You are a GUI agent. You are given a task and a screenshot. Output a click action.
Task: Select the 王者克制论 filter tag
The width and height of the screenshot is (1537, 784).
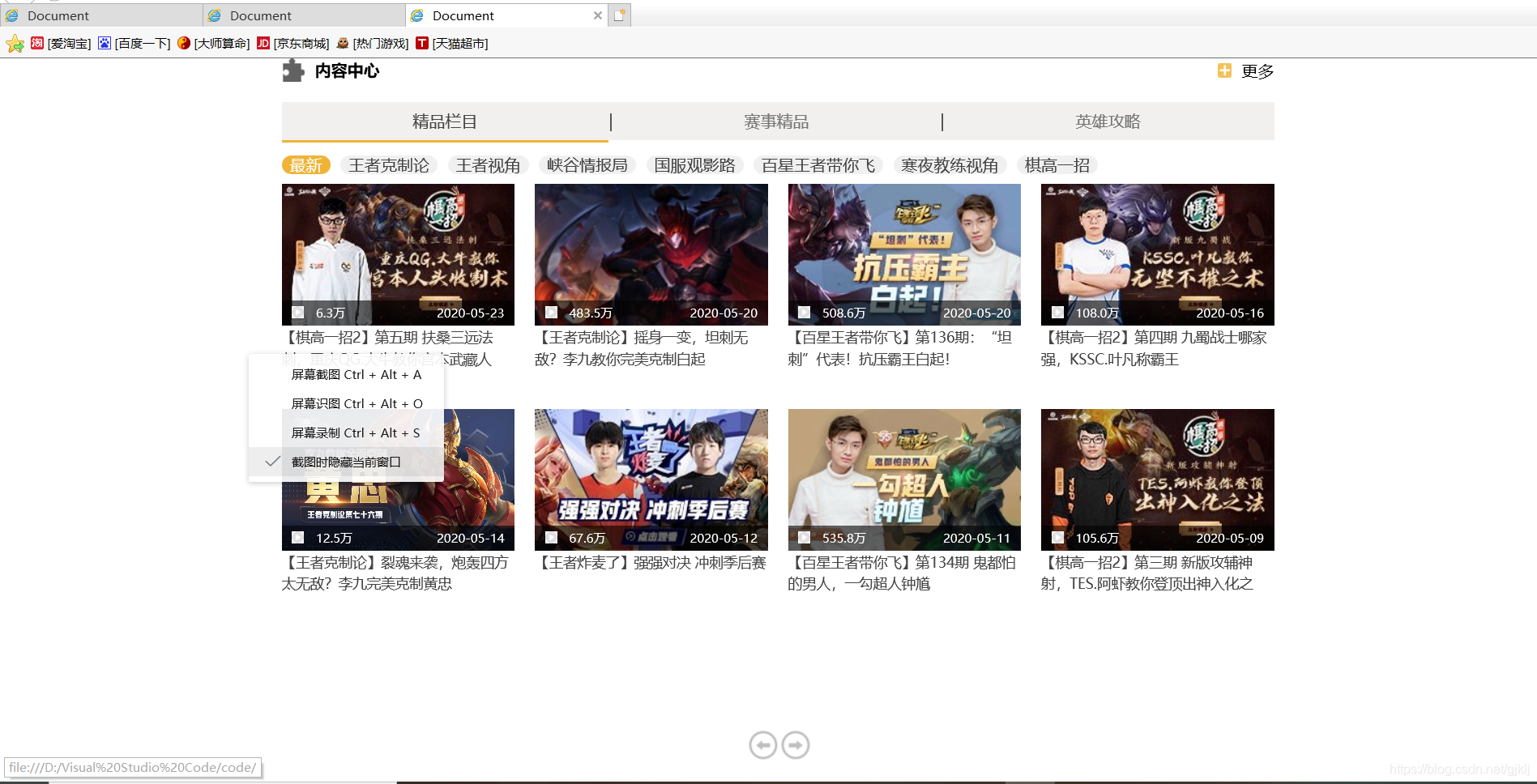pos(389,165)
